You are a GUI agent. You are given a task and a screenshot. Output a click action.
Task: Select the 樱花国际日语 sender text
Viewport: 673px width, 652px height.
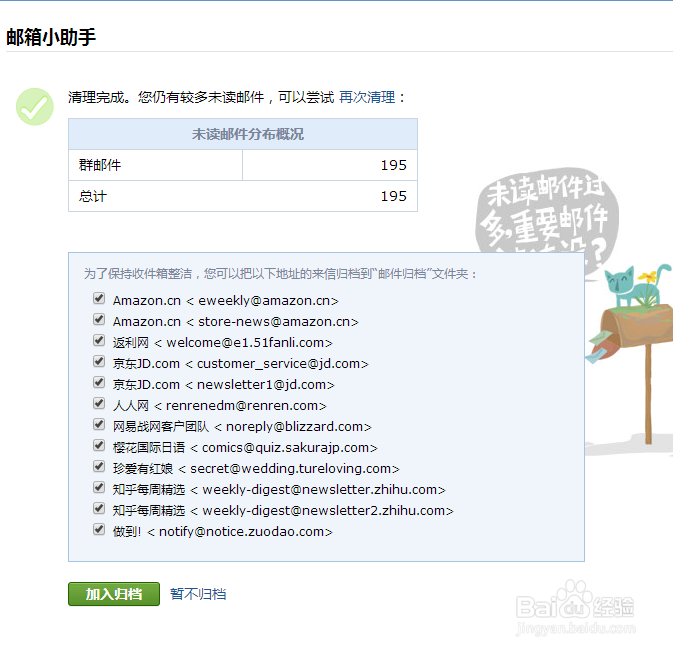click(246, 448)
